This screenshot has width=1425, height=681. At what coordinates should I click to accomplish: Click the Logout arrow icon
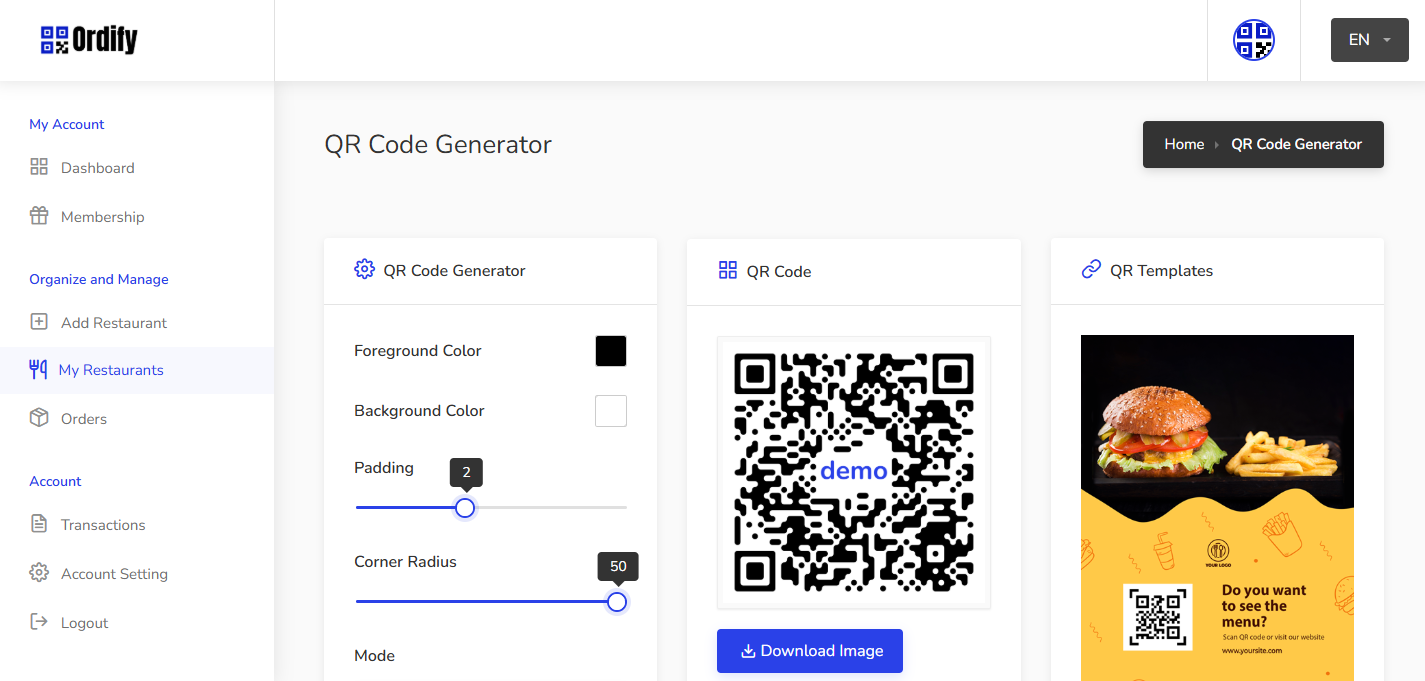tap(39, 622)
